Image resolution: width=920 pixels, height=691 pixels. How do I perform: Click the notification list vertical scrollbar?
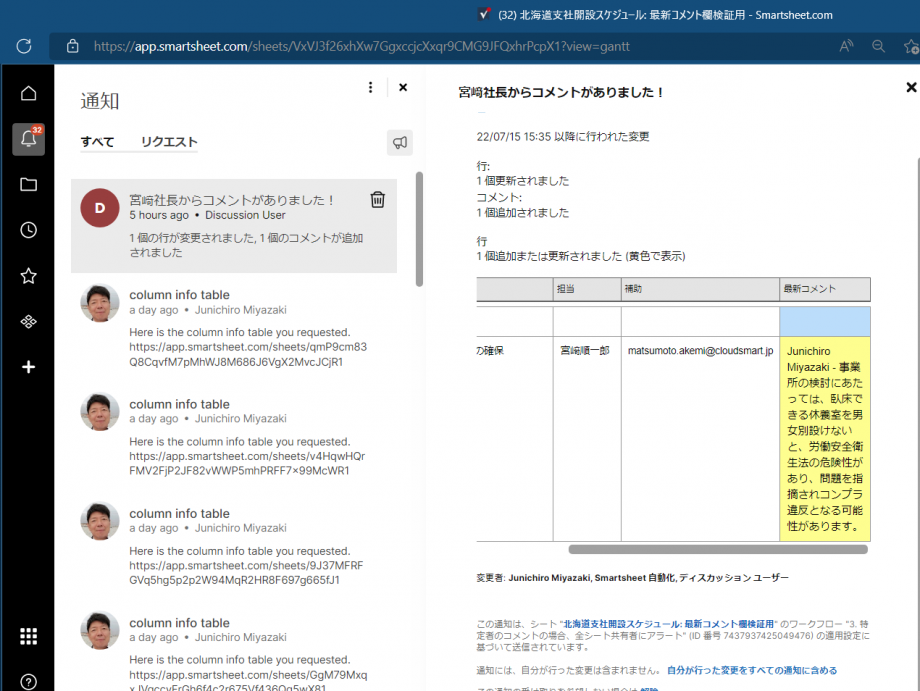[419, 229]
